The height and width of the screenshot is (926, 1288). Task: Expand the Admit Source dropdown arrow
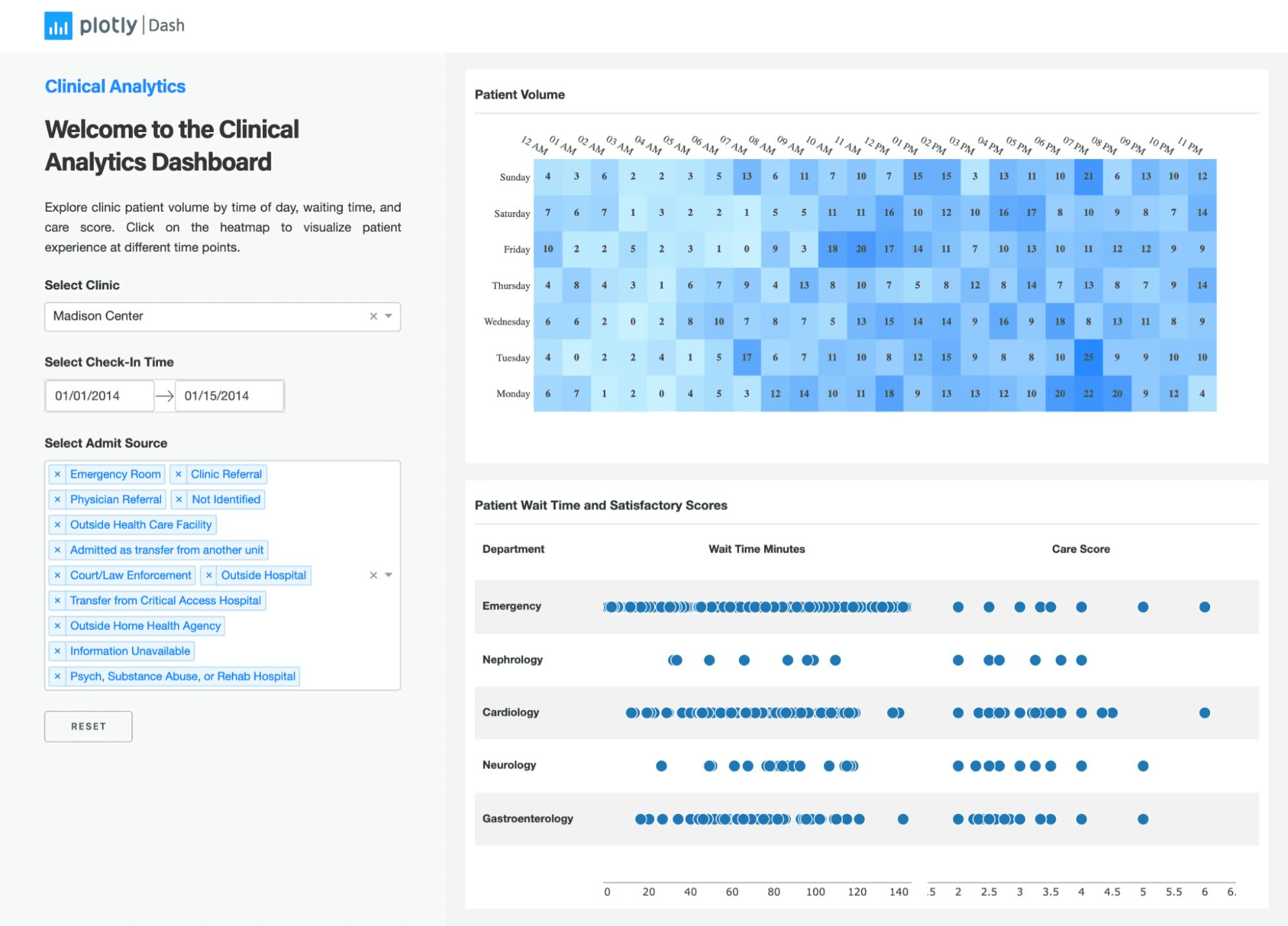[x=389, y=575]
